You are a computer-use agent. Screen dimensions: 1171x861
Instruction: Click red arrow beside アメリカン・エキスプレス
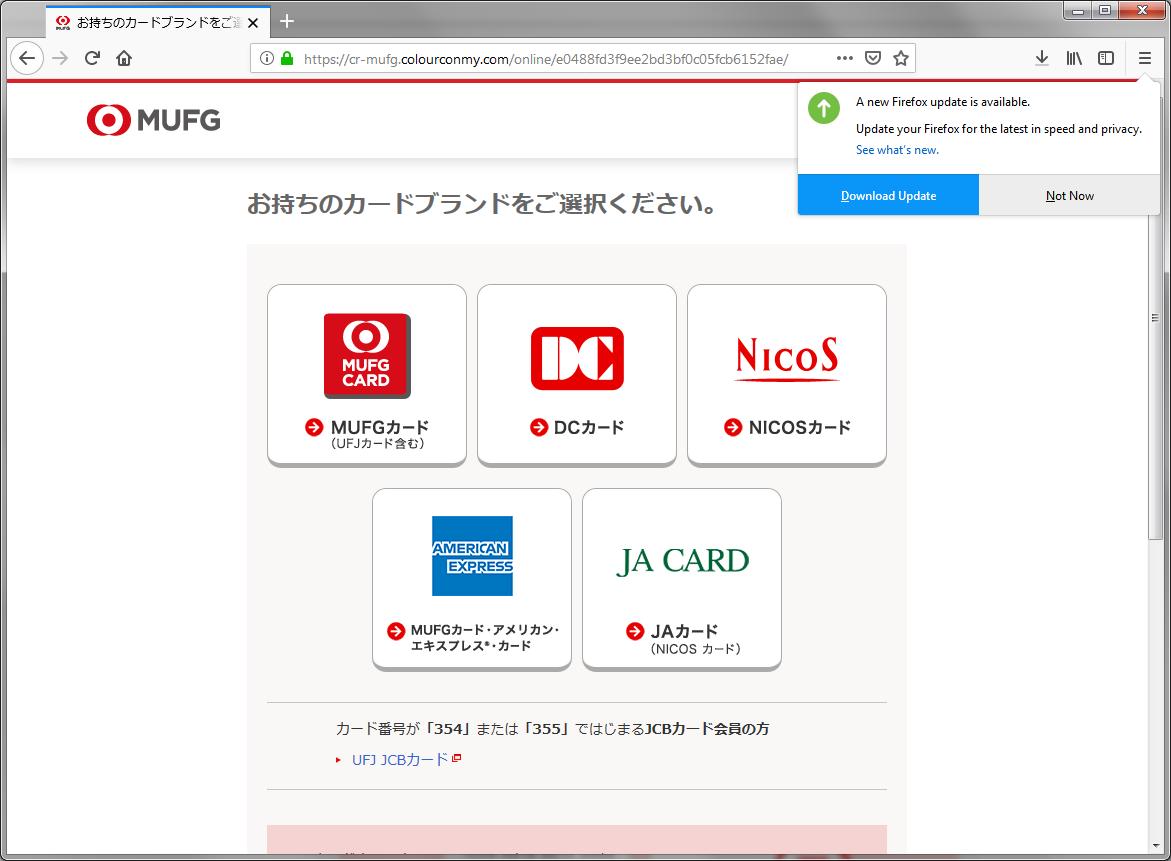point(396,631)
